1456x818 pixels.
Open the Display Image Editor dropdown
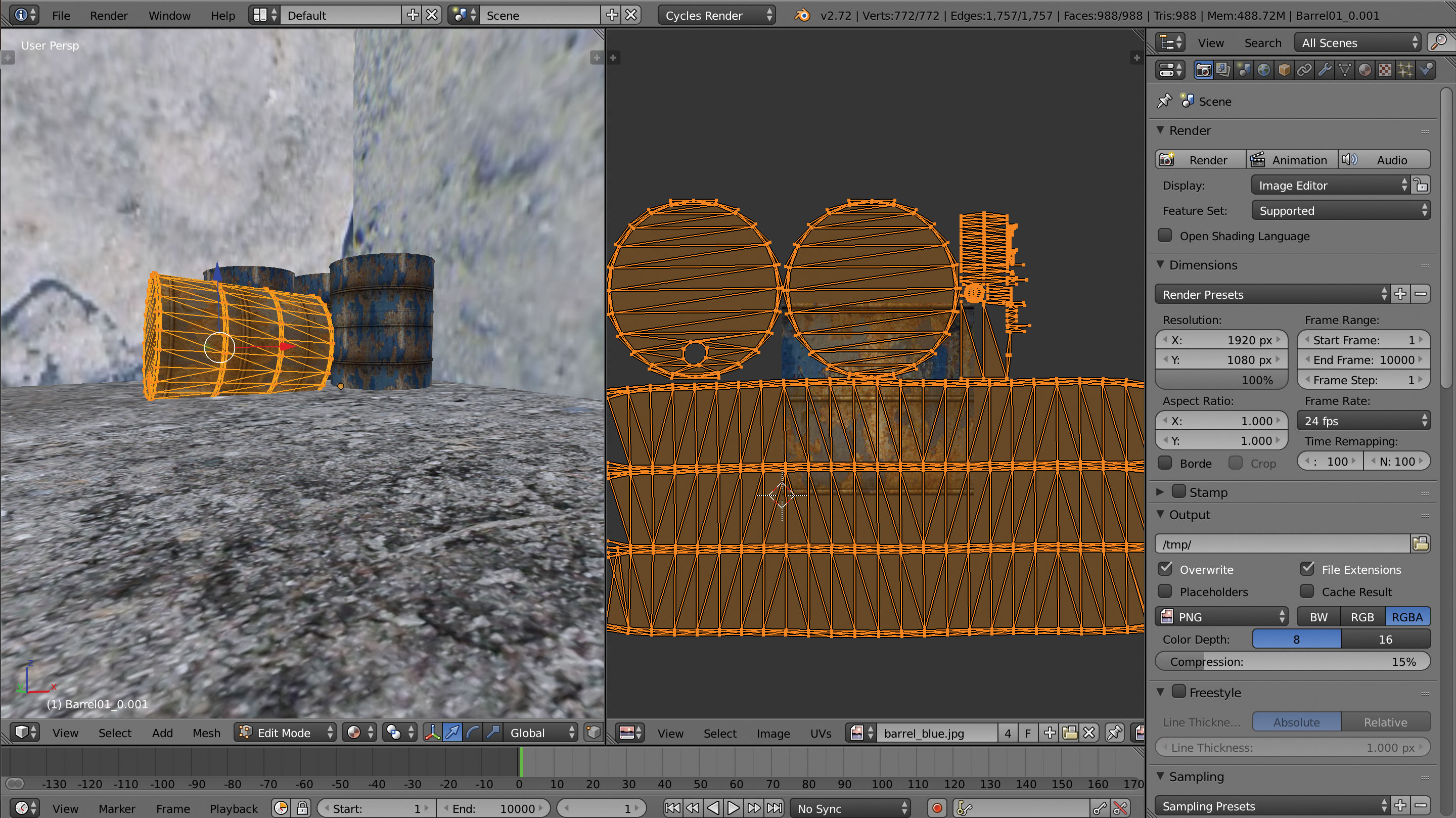click(x=1331, y=186)
